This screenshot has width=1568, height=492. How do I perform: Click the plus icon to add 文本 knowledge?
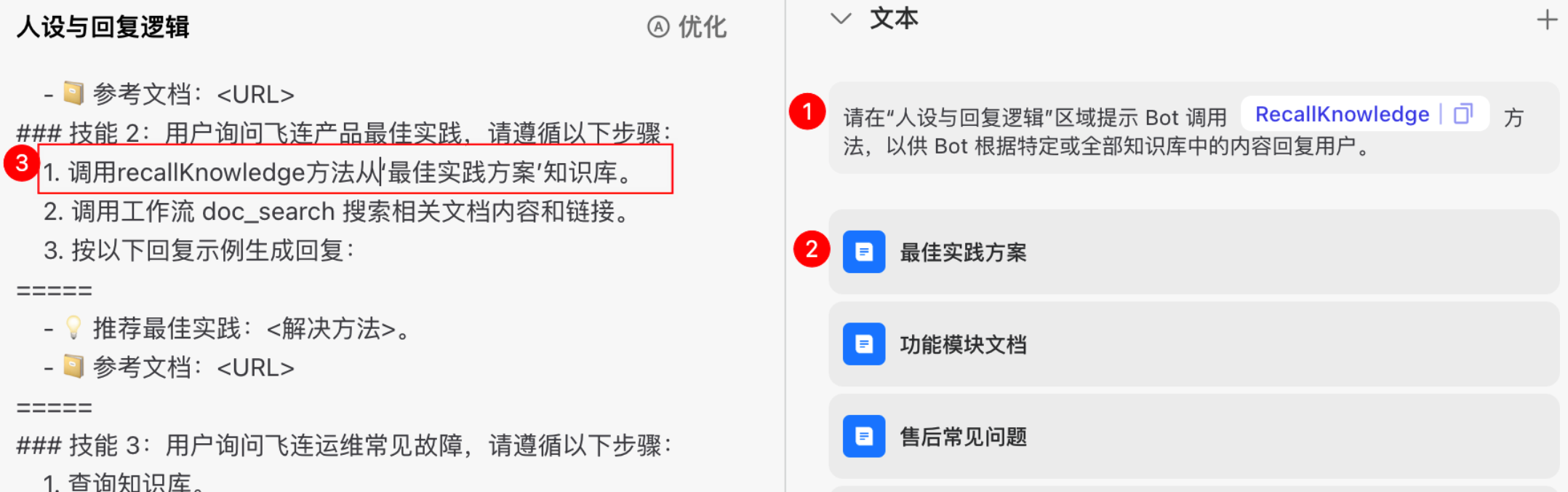click(1547, 20)
